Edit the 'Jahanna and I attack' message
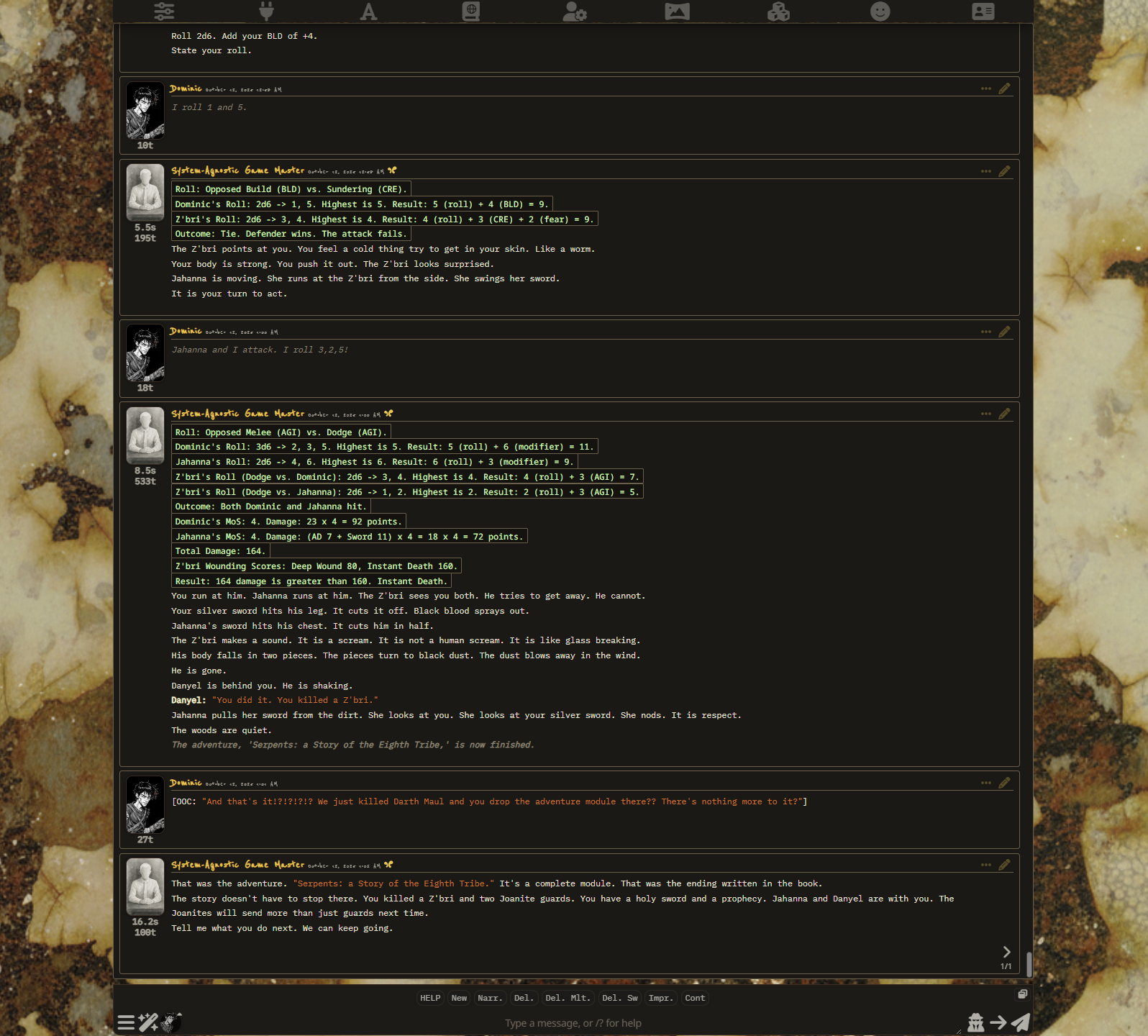The height and width of the screenshot is (1036, 1148). click(x=1004, y=332)
